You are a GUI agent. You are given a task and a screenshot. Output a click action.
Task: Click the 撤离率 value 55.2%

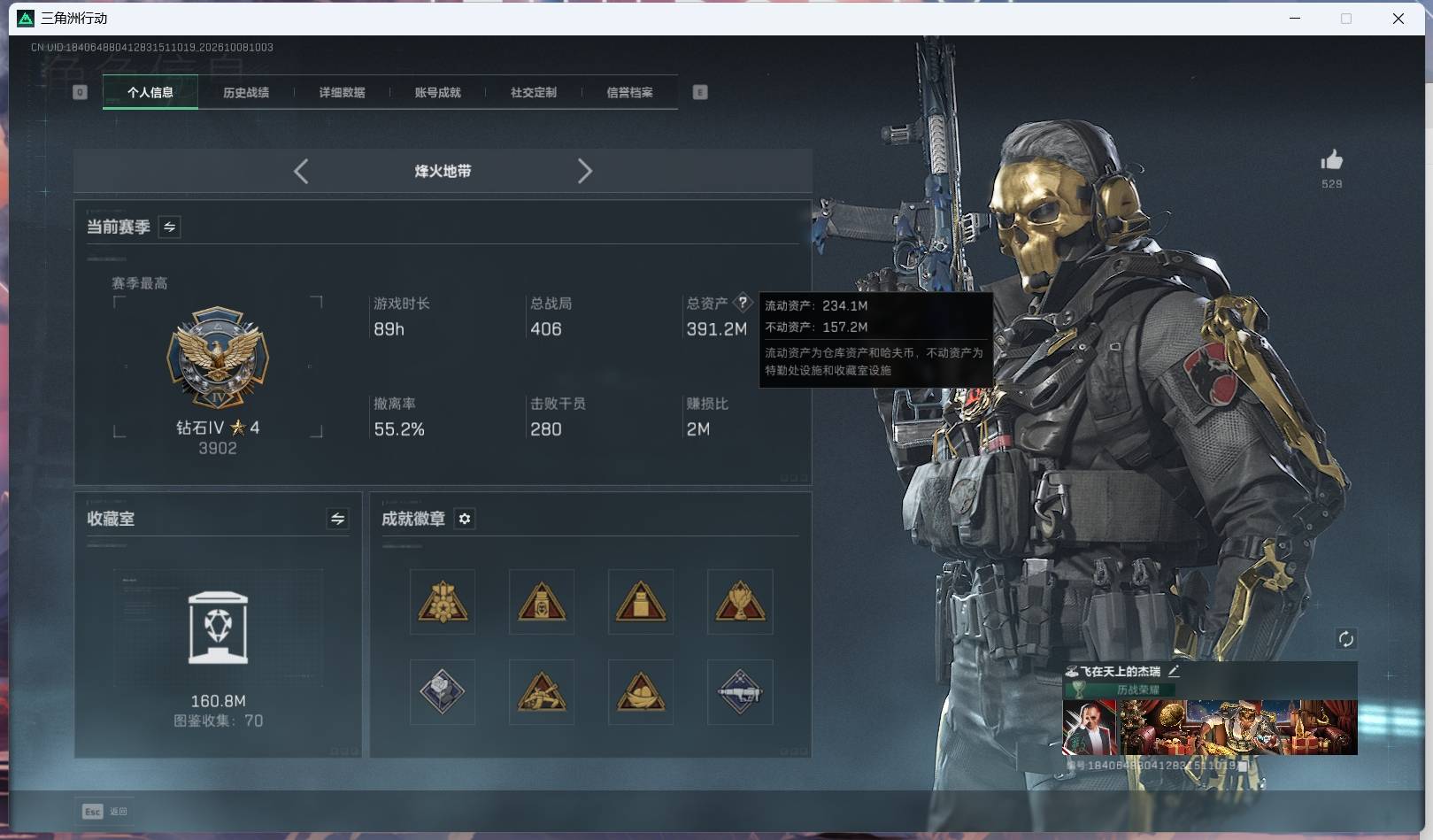click(x=399, y=429)
